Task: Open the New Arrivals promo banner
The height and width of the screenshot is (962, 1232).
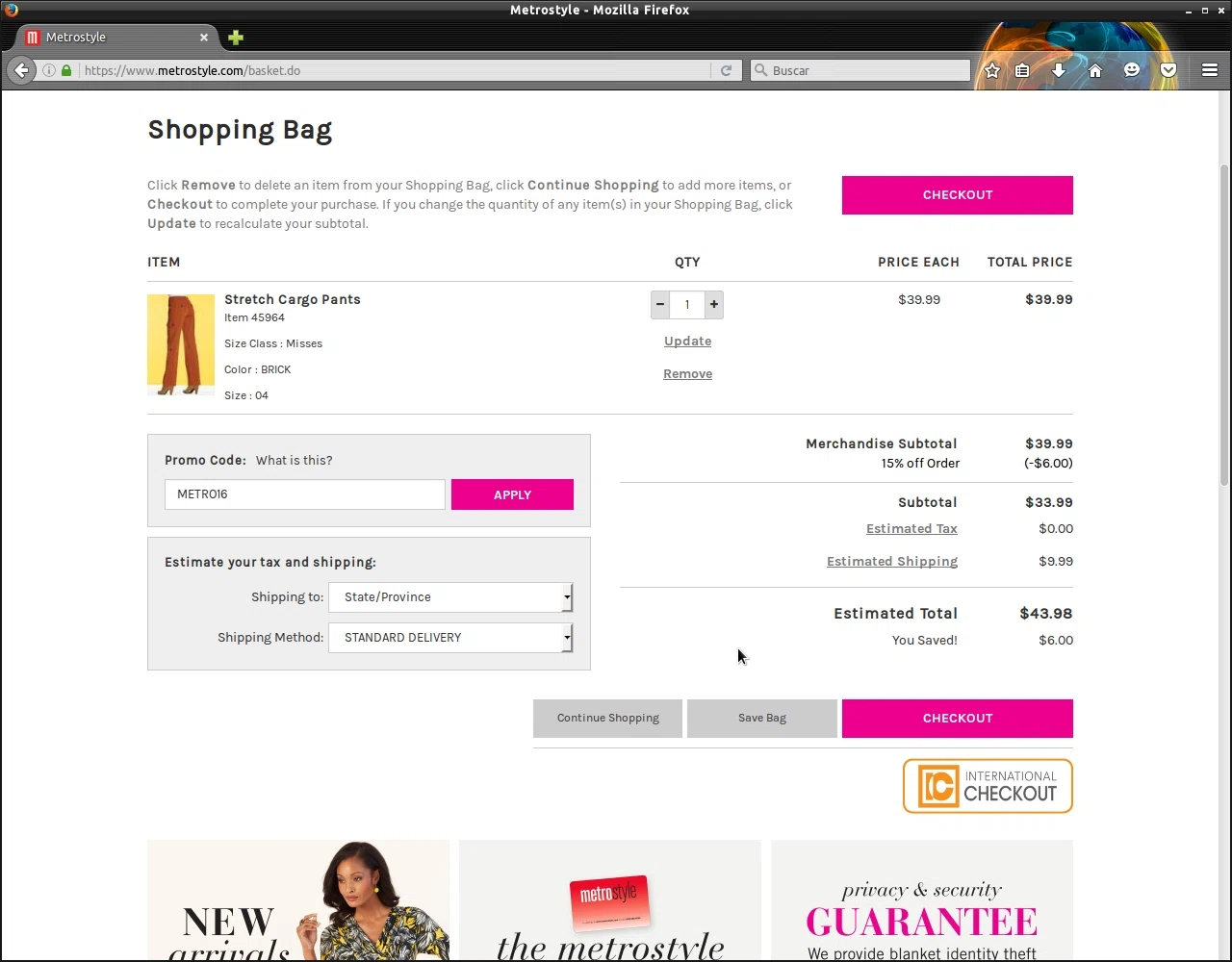Action: click(x=298, y=900)
